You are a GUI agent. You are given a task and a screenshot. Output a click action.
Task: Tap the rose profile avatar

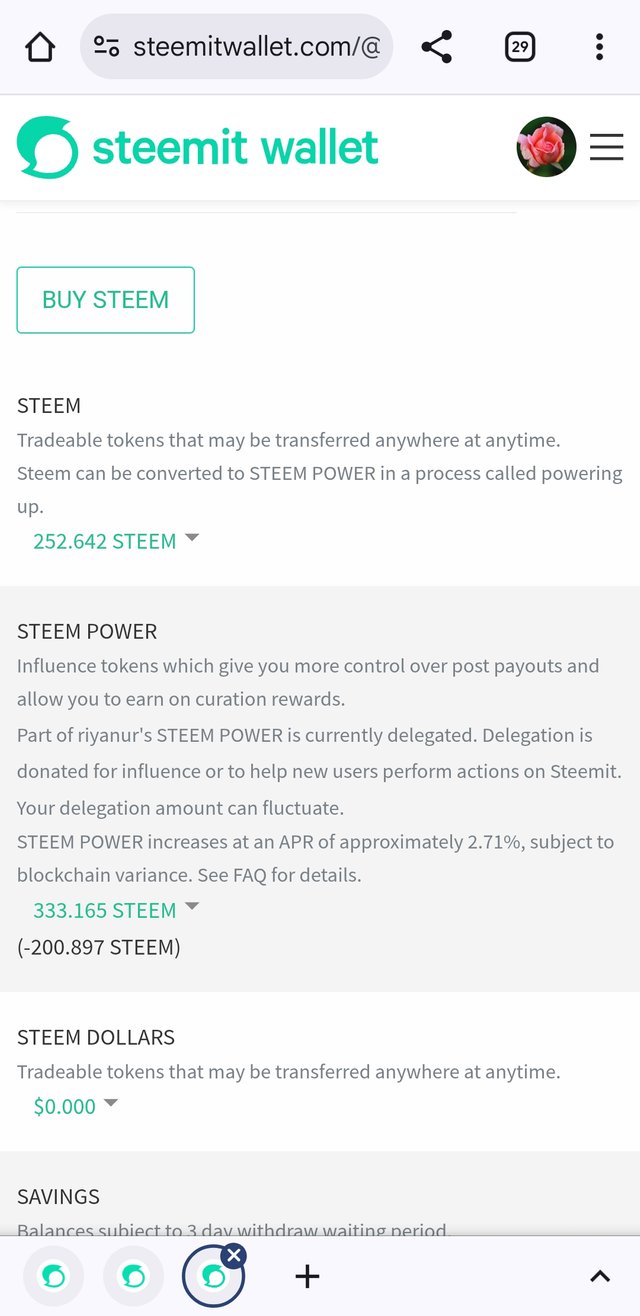[x=546, y=147]
